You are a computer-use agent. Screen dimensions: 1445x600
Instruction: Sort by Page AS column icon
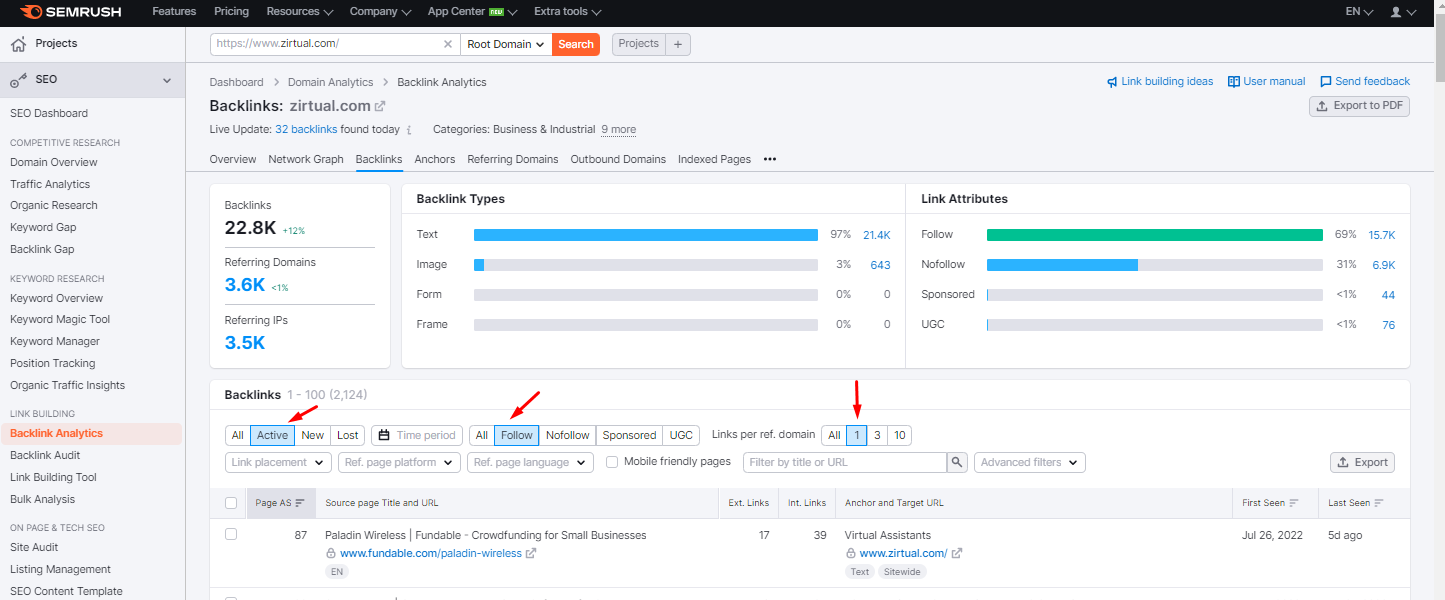coord(300,503)
